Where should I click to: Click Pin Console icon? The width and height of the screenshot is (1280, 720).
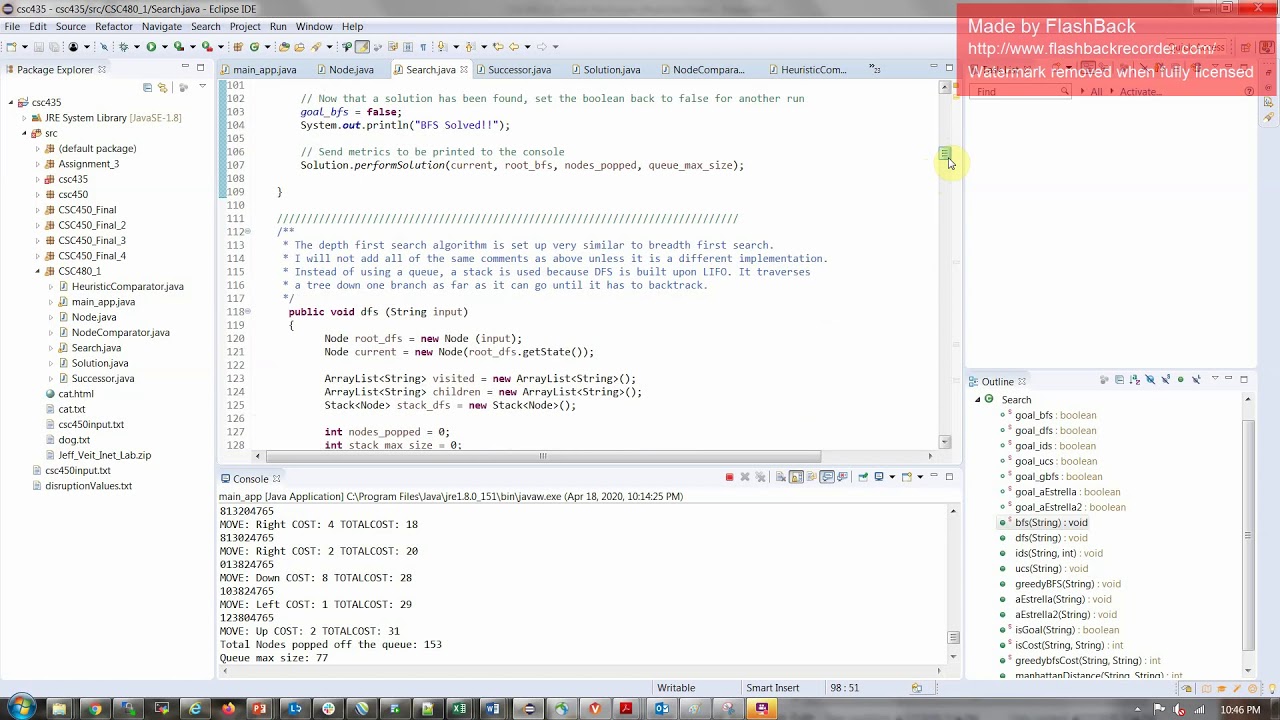863,477
